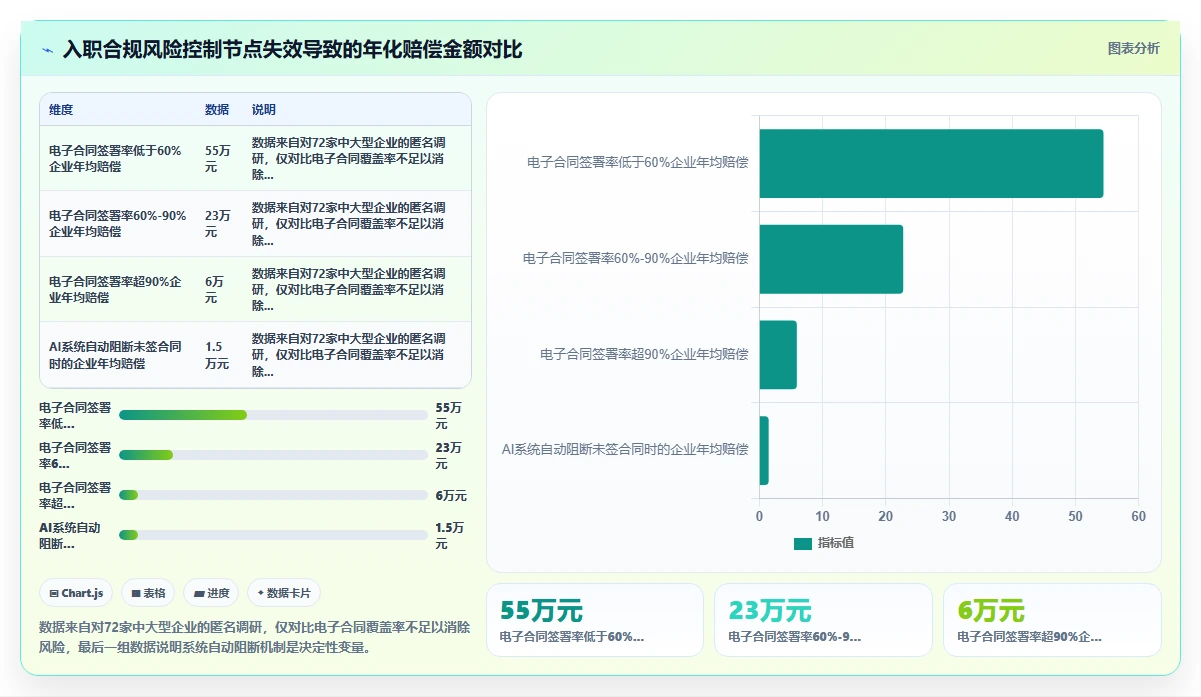1201x697 pixels.
Task: Click the 维度 column header
Action: coord(61,110)
